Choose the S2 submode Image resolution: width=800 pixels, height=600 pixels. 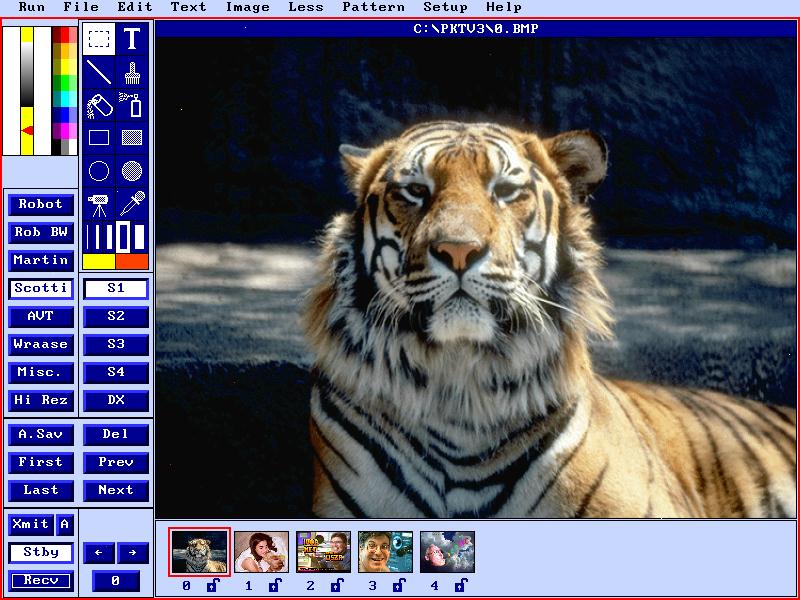[116, 317]
